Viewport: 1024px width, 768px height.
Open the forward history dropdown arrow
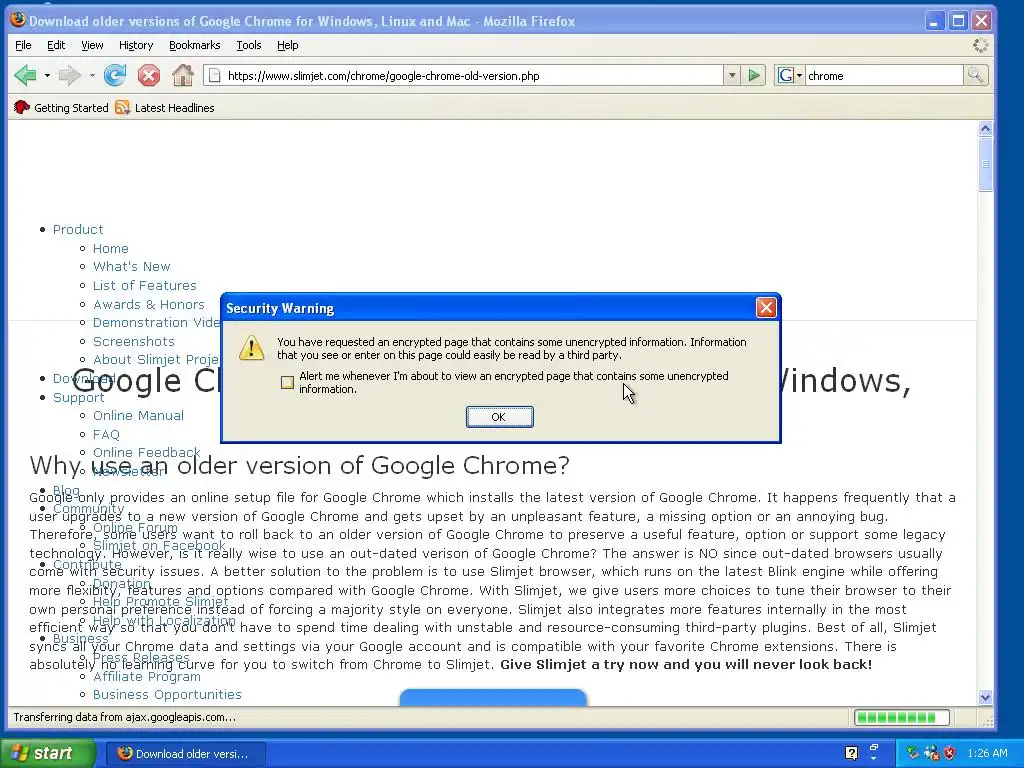[x=92, y=76]
